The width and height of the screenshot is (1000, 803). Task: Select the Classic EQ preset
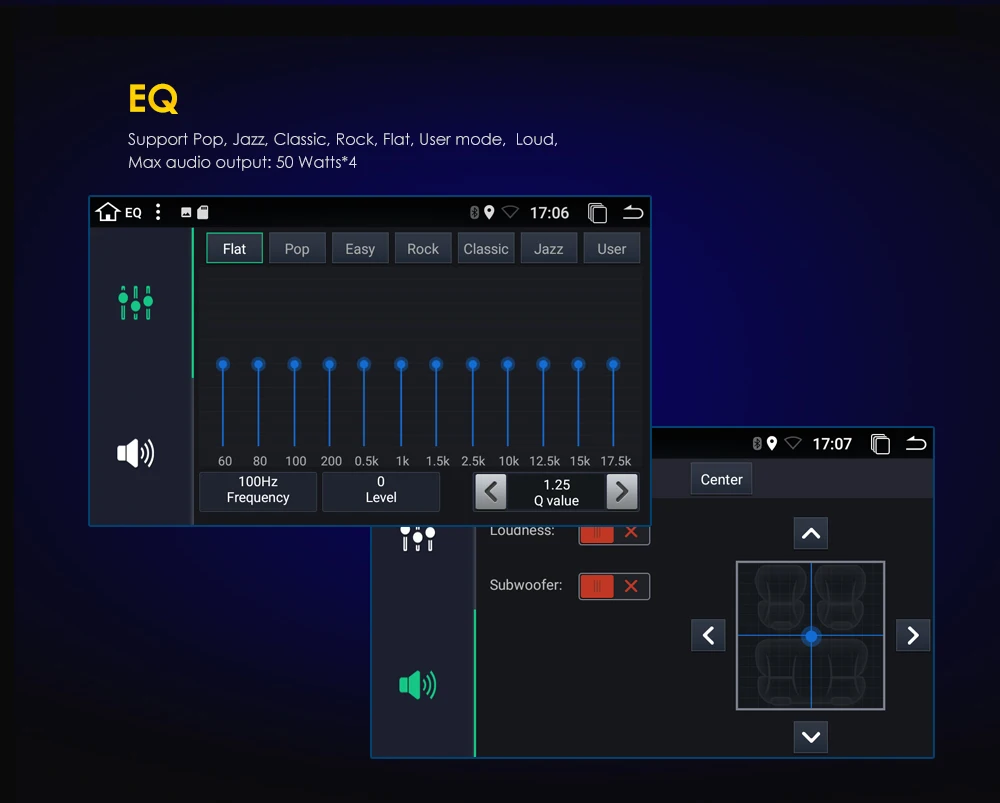486,248
